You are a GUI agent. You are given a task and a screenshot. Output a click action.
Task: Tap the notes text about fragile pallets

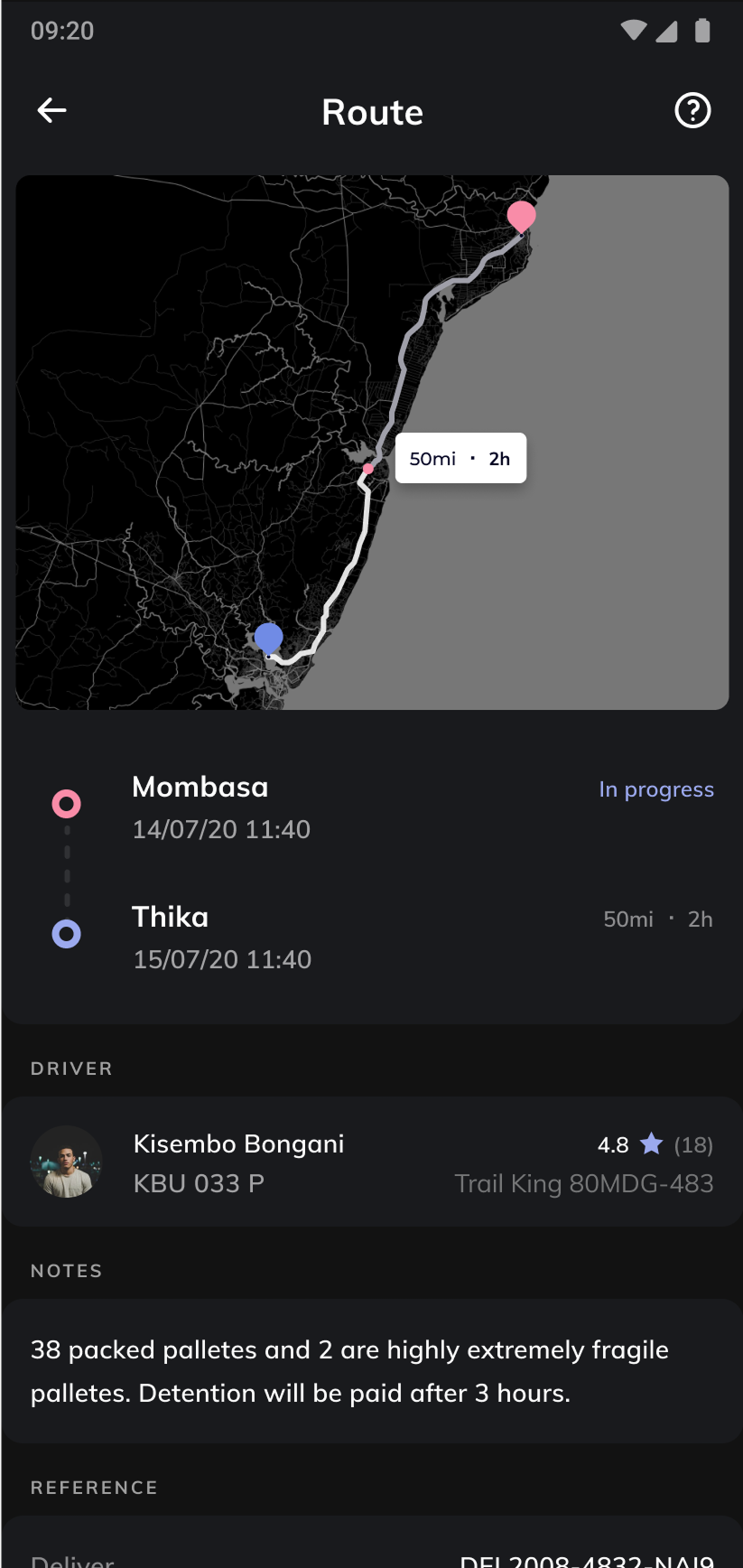coord(349,1371)
